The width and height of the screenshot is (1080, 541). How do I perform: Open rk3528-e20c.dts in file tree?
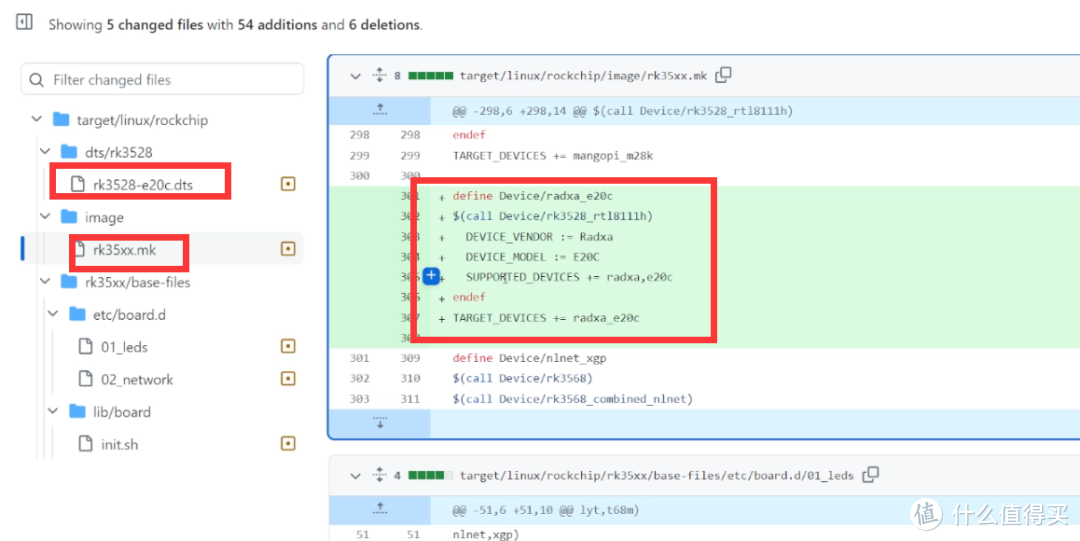tap(143, 184)
